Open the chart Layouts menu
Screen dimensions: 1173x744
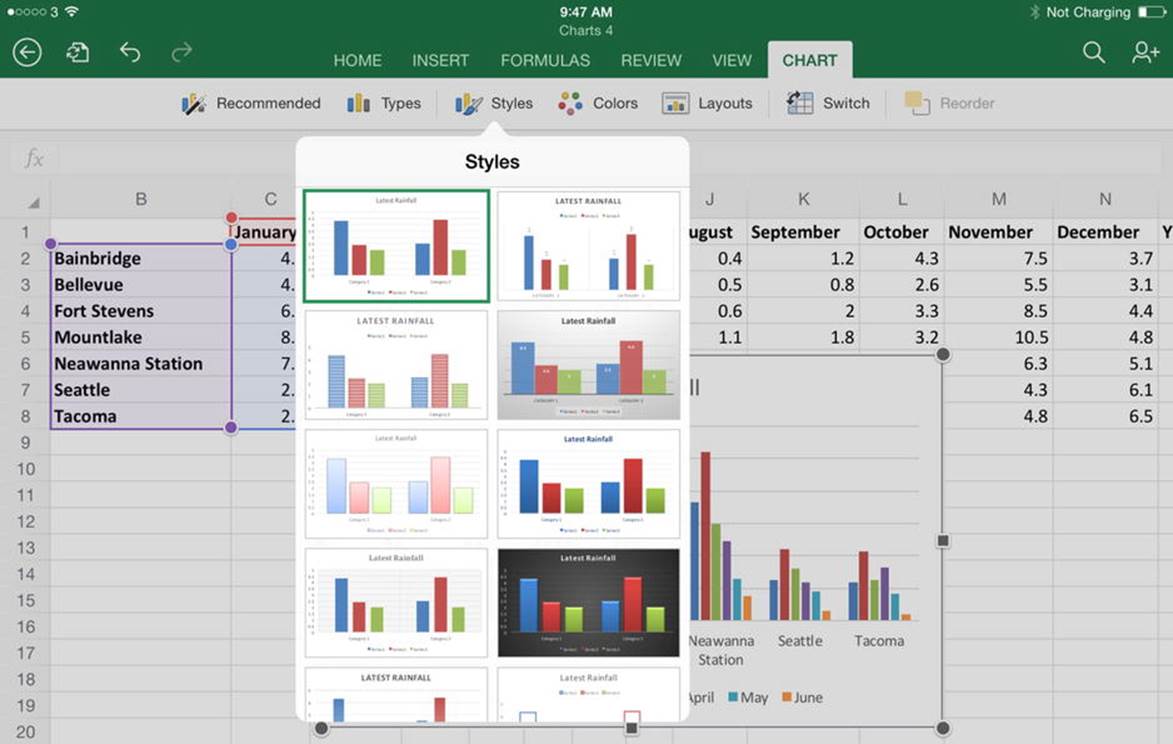[707, 103]
